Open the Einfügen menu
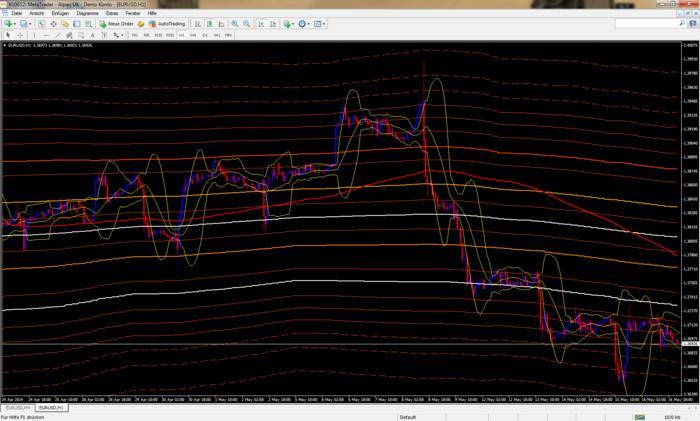 click(60, 13)
